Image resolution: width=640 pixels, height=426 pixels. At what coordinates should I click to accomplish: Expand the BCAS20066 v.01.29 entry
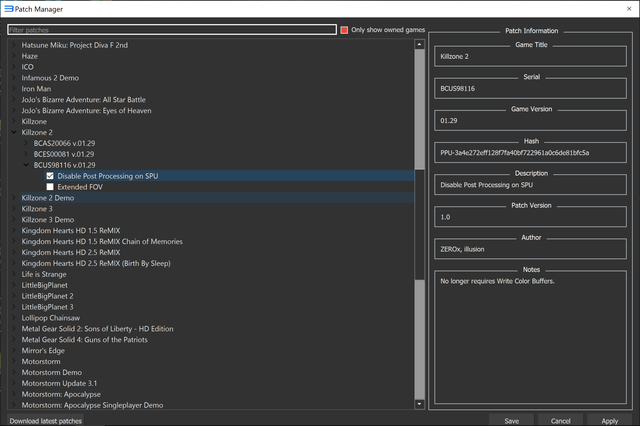[x=26, y=143]
